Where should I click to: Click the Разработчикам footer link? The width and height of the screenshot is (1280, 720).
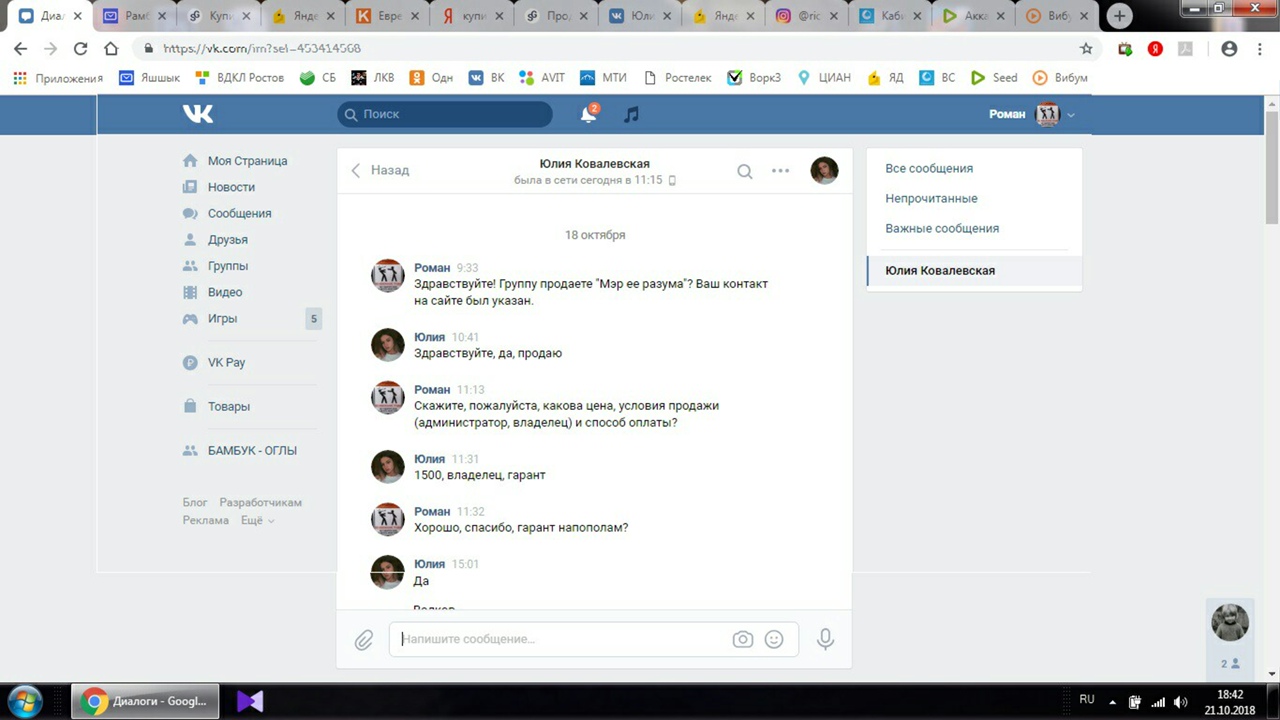260,503
